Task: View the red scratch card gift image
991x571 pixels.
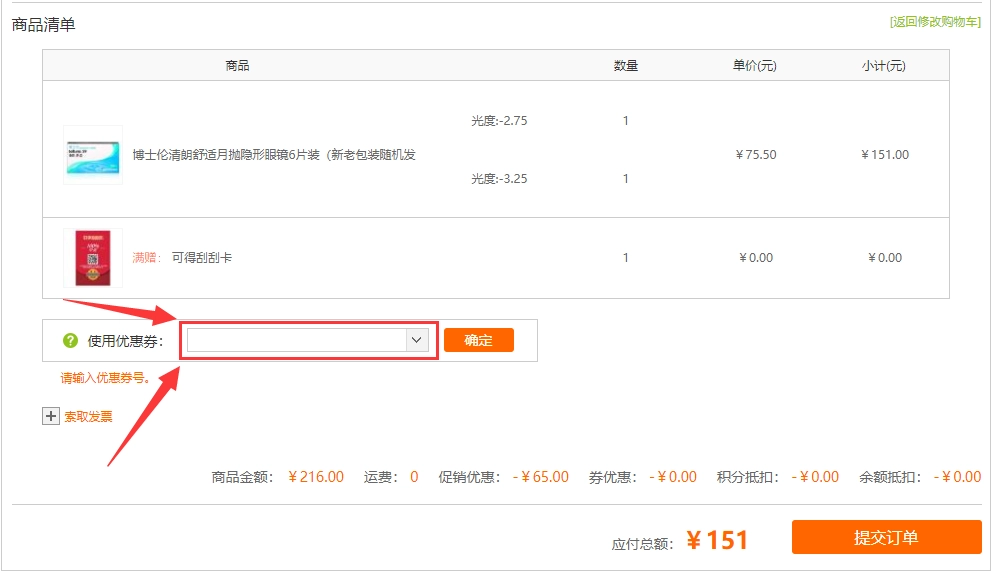Action: [x=93, y=258]
